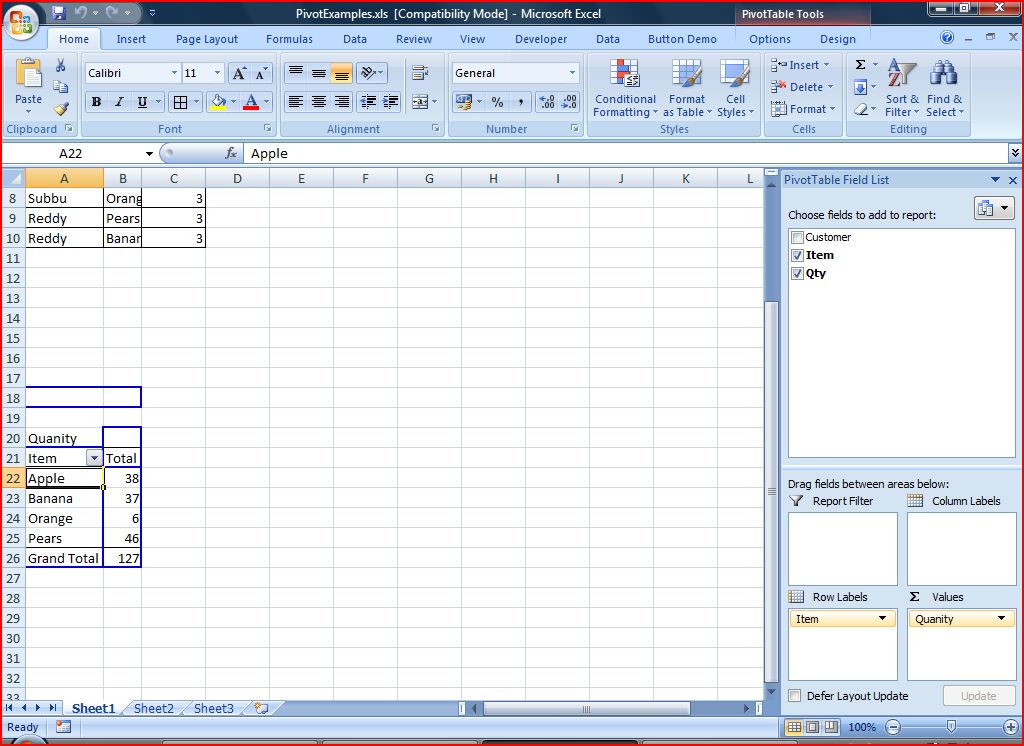Open Excel Help question mark
This screenshot has width=1024, height=746.
947,38
